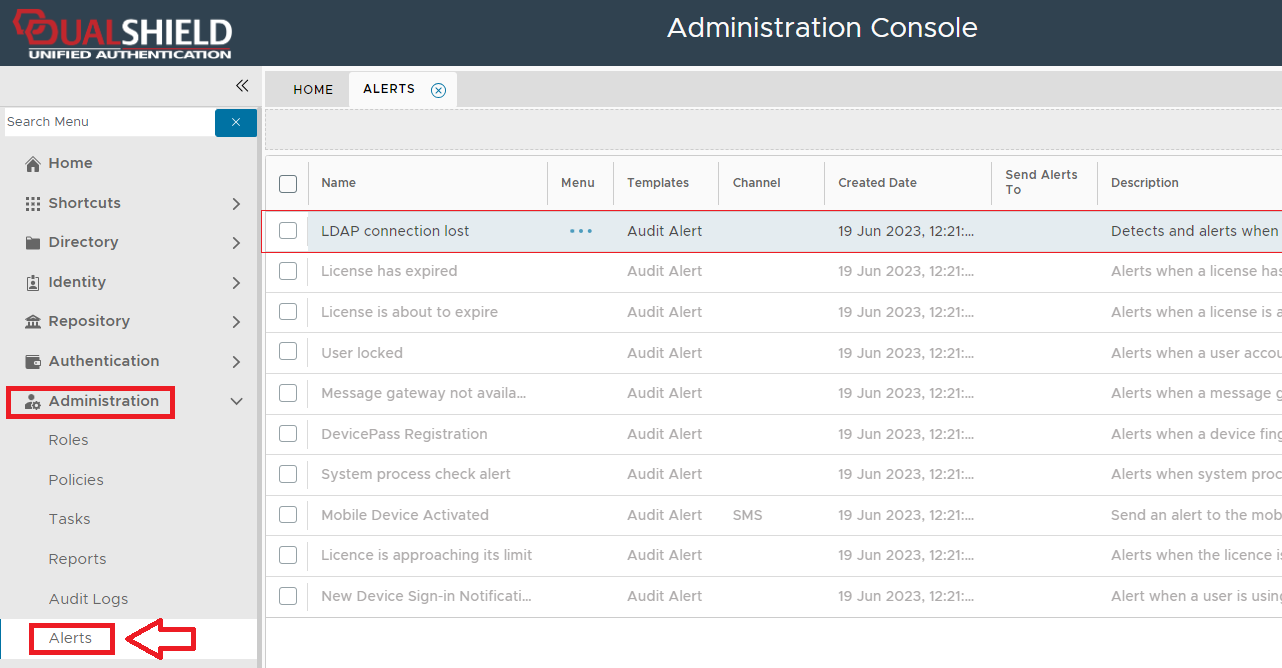1282x668 pixels.
Task: Collapse the Administration menu section
Action: (236, 401)
